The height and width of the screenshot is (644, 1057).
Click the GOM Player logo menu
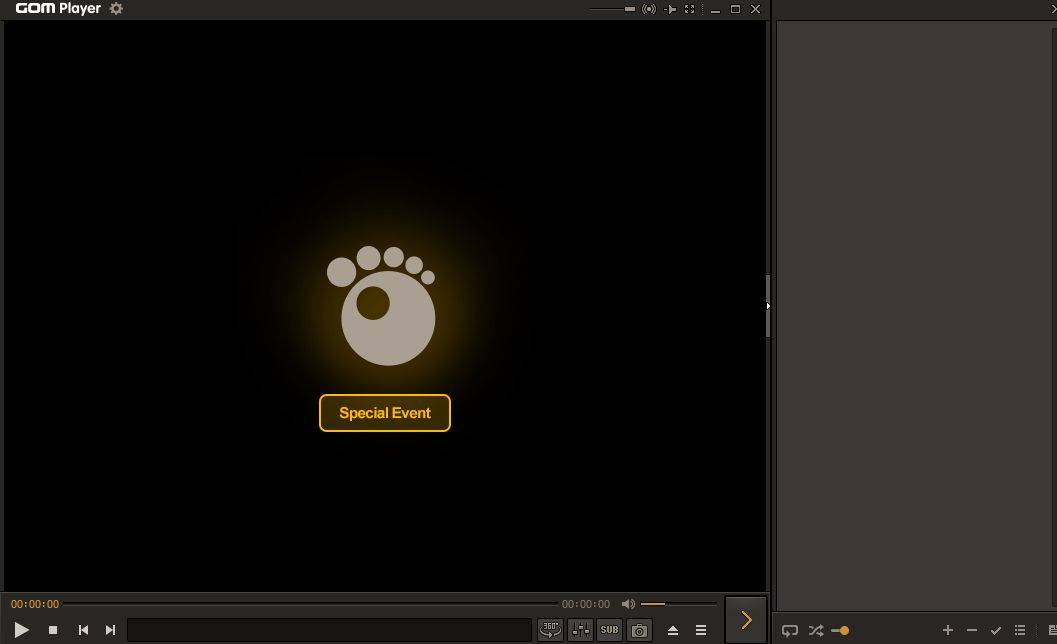[58, 9]
